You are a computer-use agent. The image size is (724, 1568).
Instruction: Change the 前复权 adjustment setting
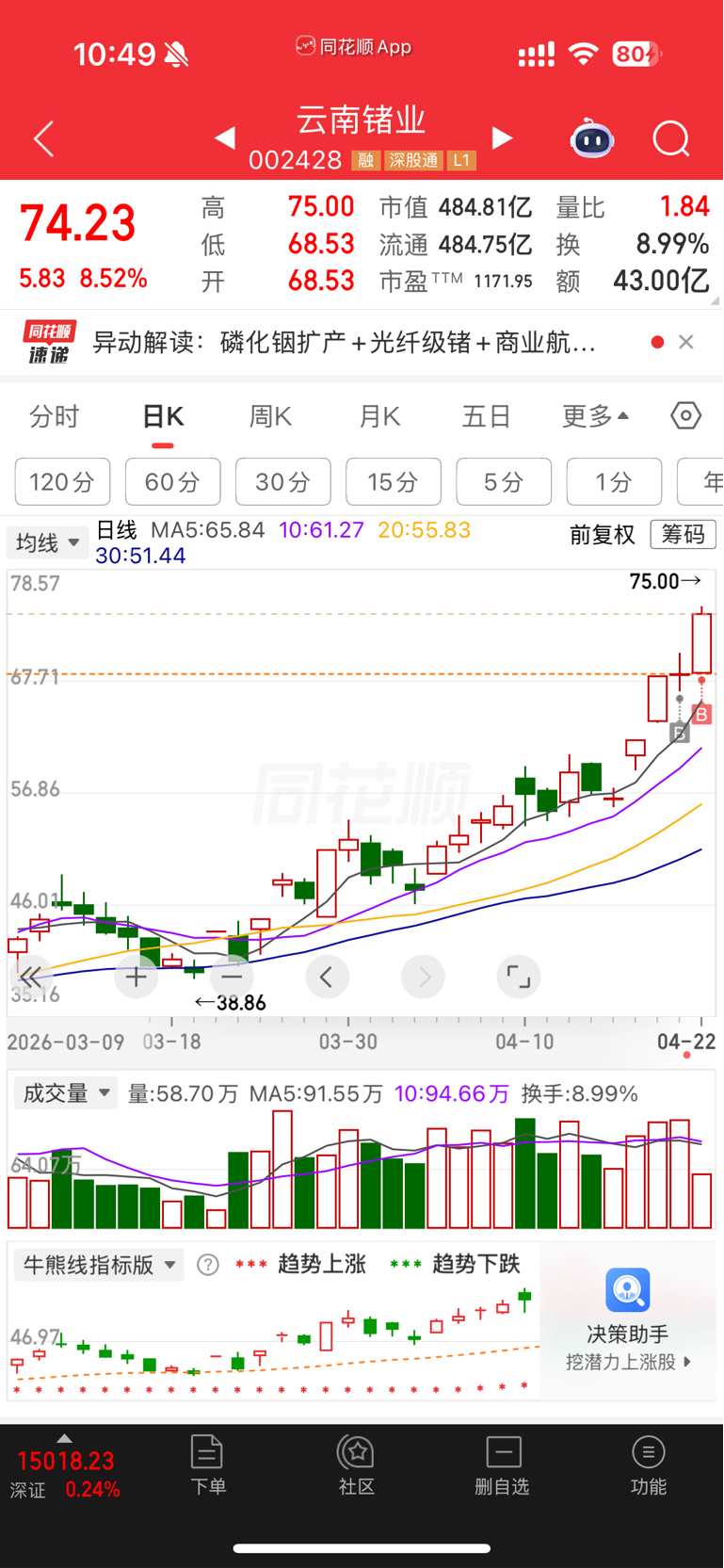tap(603, 535)
